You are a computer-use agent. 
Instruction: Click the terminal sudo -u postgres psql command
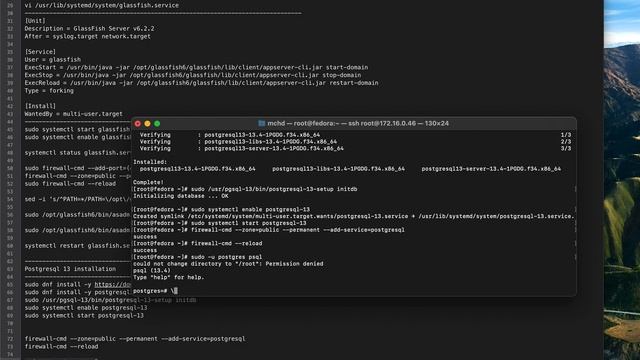click(227, 257)
